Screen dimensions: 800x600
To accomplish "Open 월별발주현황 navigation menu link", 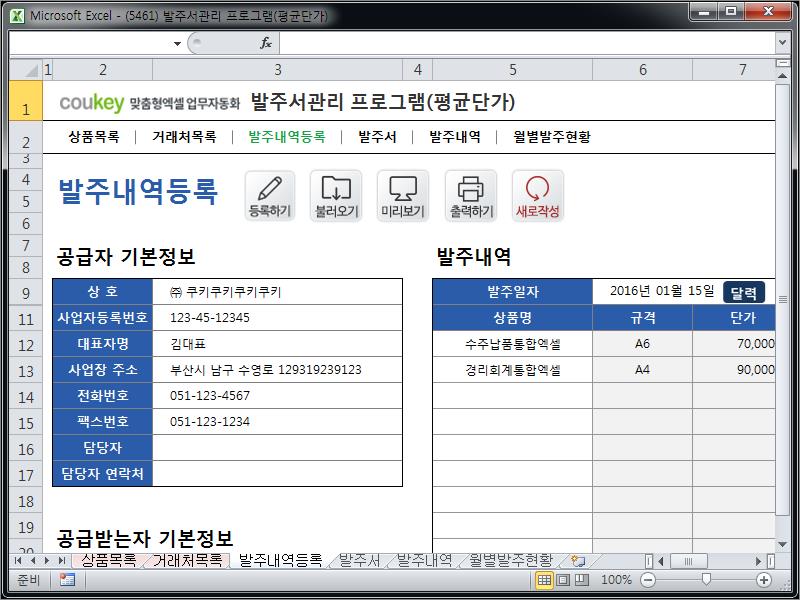I will 552,137.
